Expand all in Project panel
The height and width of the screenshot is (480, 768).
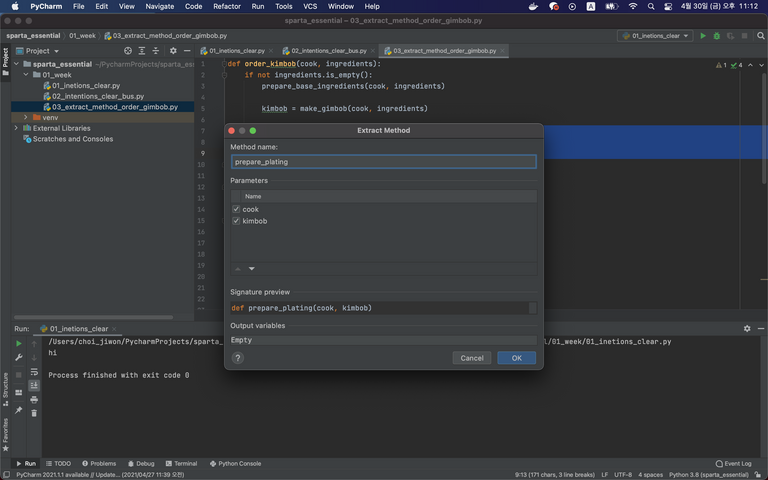tap(142, 51)
